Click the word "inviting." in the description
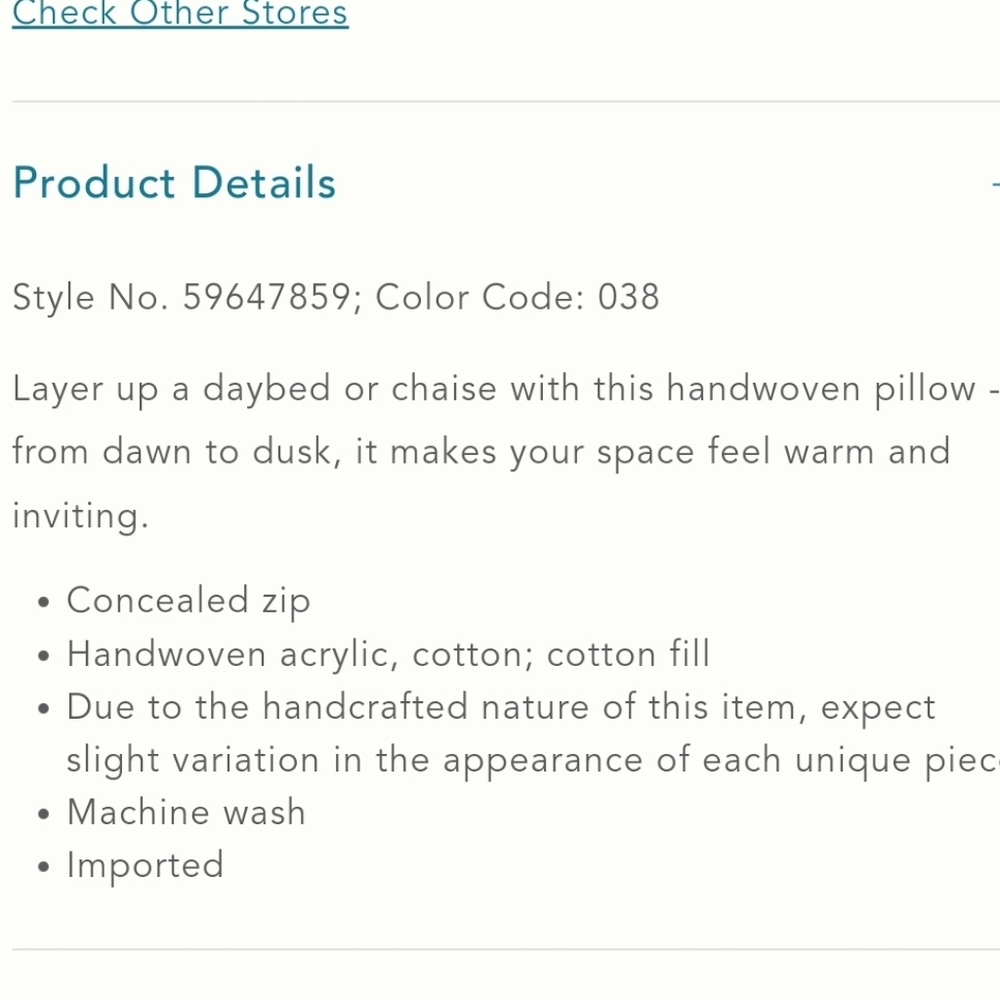The image size is (1000, 1000). coord(80,516)
